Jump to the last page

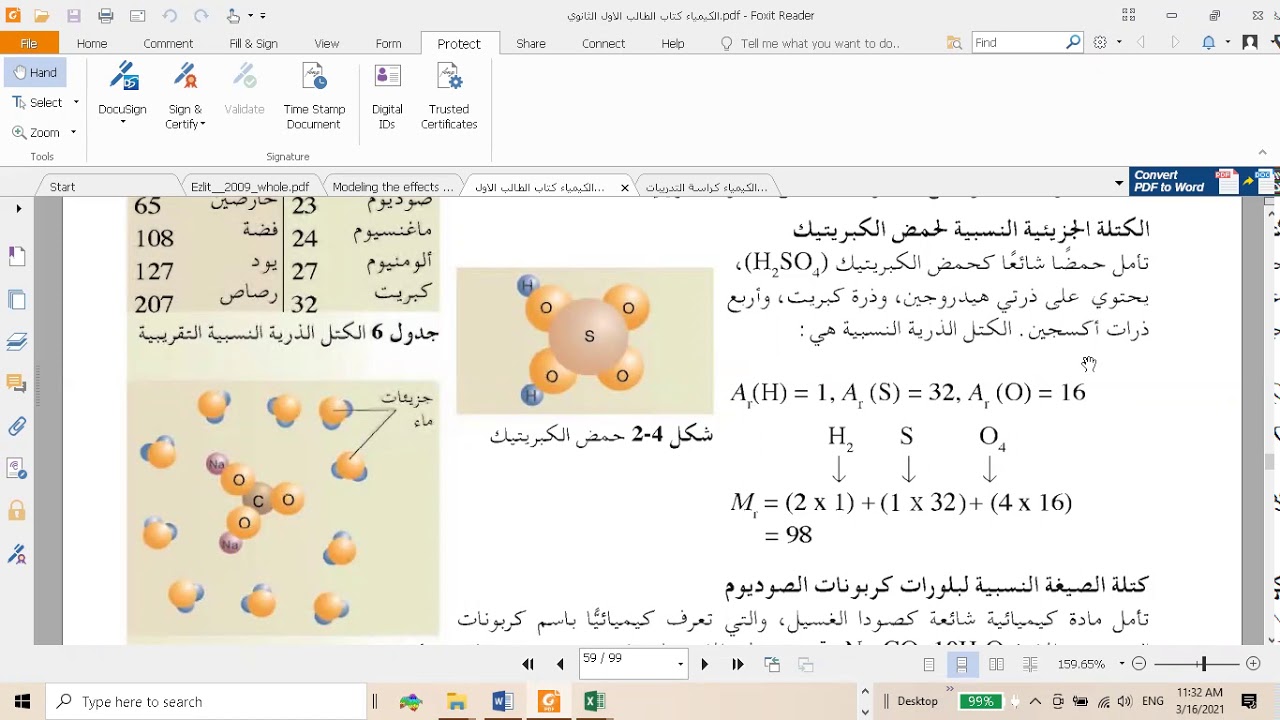point(737,664)
